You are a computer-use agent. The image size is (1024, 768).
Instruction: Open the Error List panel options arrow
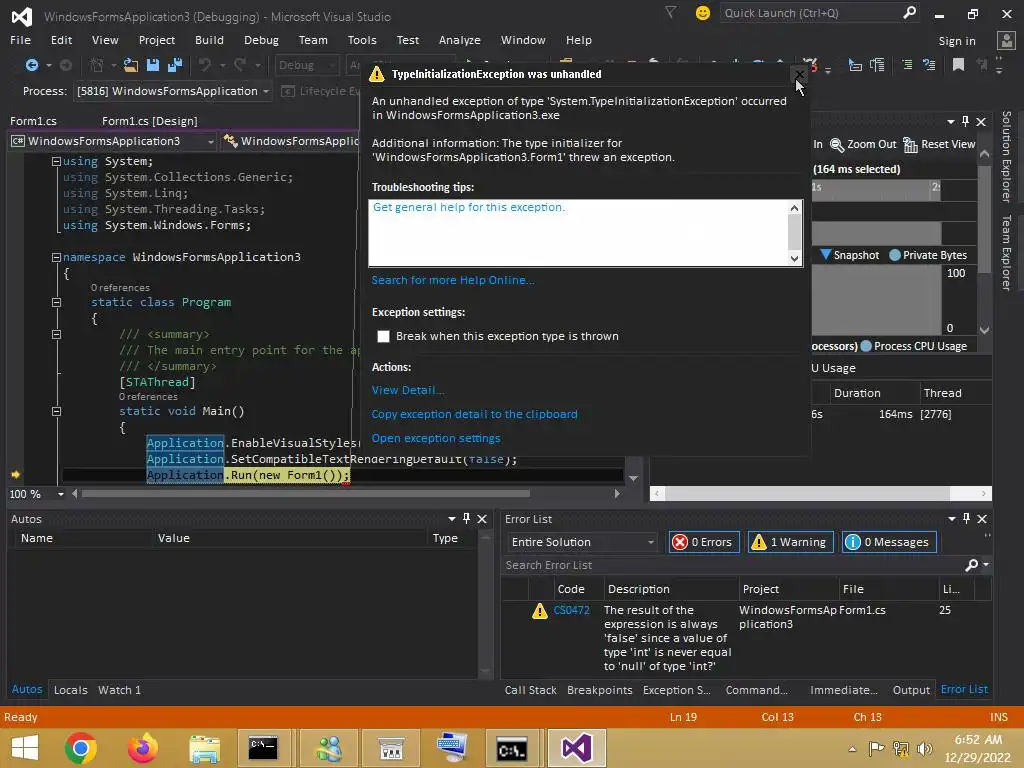point(952,519)
